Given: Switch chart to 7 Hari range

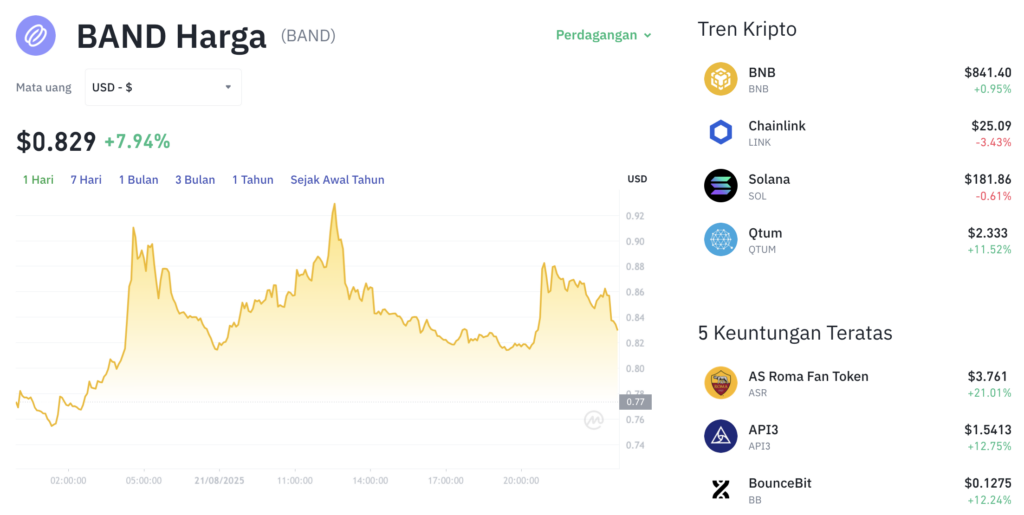Looking at the screenshot, I should 86,180.
